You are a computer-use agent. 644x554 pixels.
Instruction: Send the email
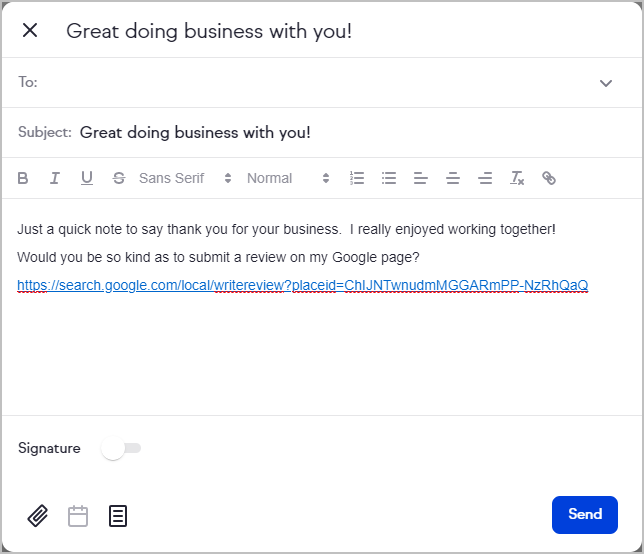click(584, 515)
